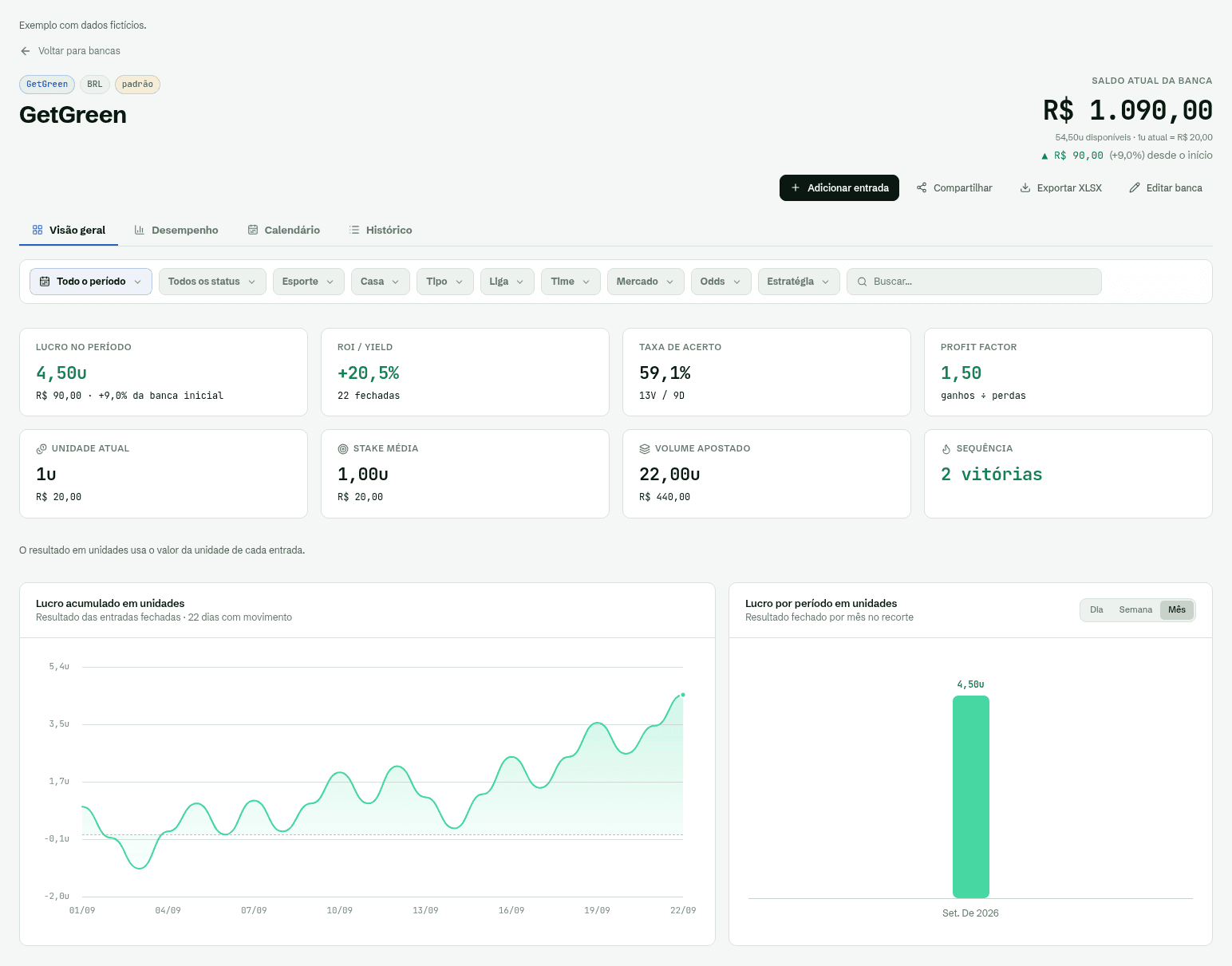This screenshot has width=1232, height=966.
Task: Open the Histórico tab
Action: [381, 230]
